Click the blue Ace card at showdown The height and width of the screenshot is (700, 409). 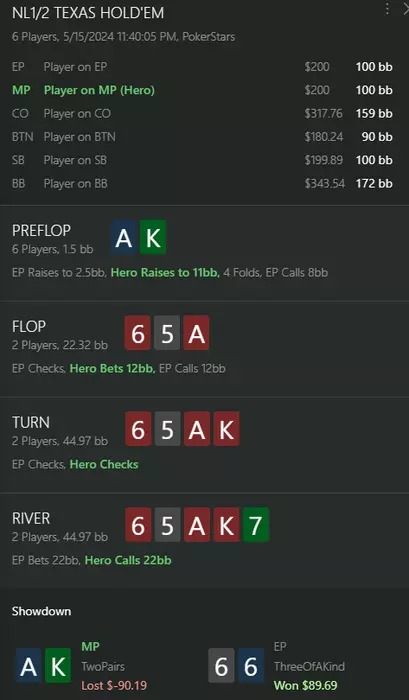pyautogui.click(x=29, y=666)
